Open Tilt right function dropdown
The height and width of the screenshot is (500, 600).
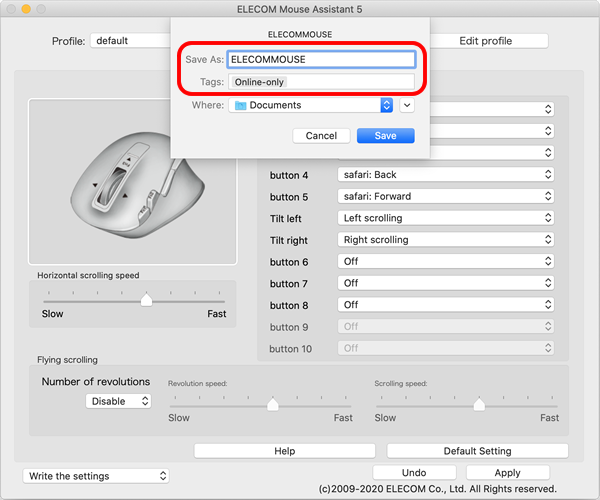[446, 240]
